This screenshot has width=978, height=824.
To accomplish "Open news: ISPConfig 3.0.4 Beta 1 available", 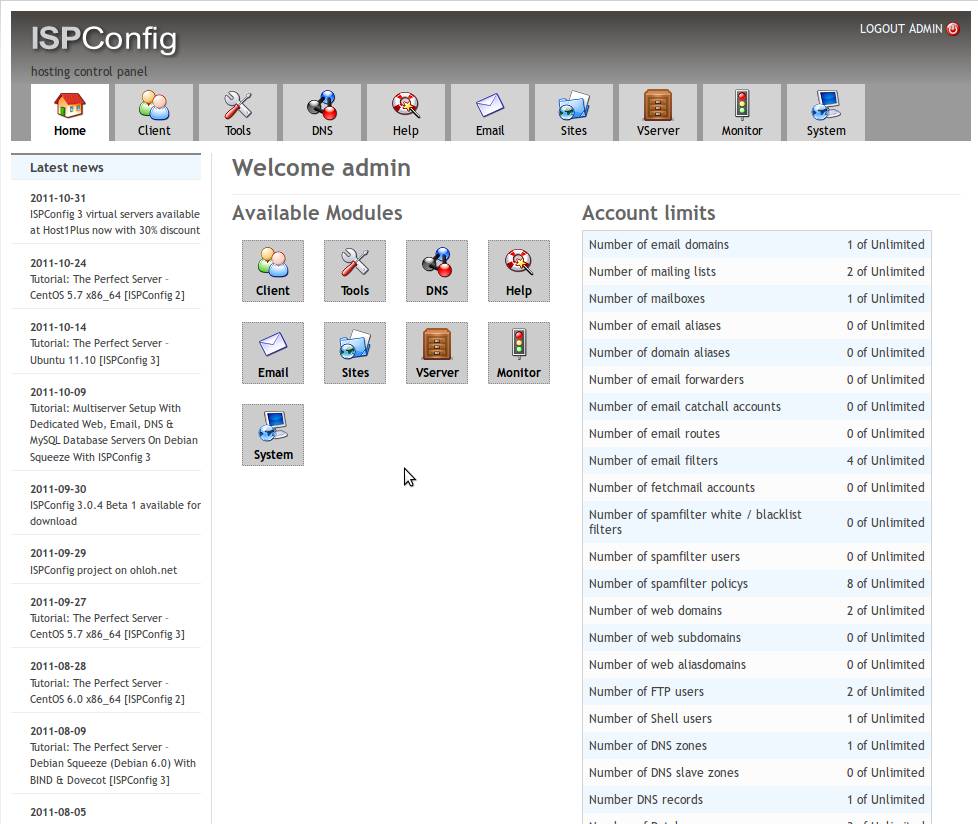I will [115, 513].
